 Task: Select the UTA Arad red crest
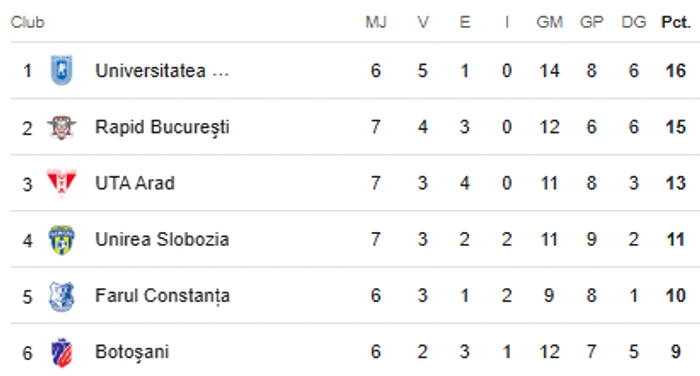[x=62, y=183]
